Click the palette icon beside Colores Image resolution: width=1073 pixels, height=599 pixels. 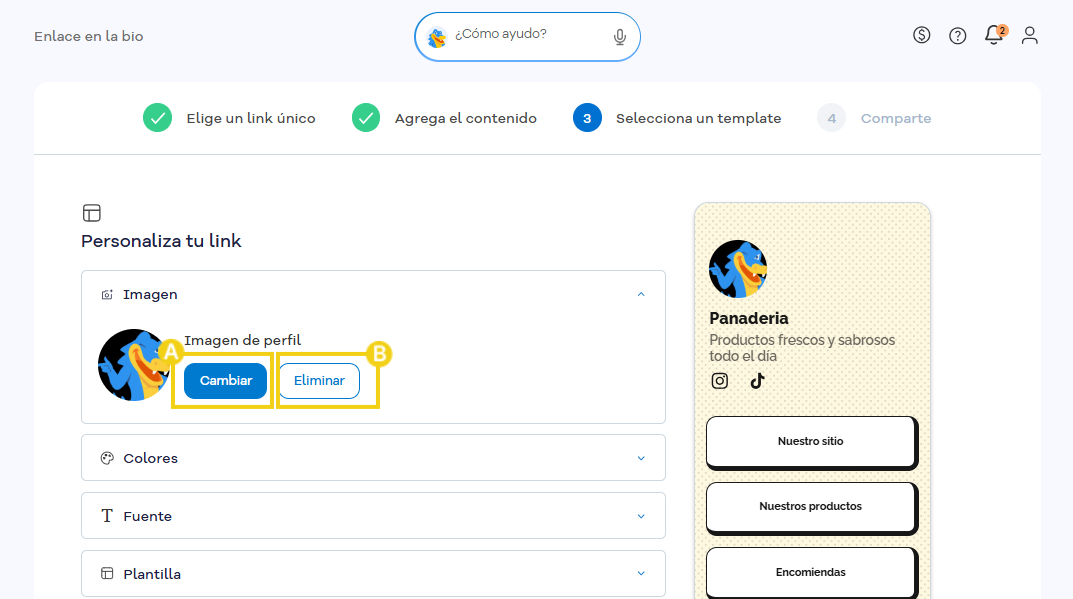point(107,458)
